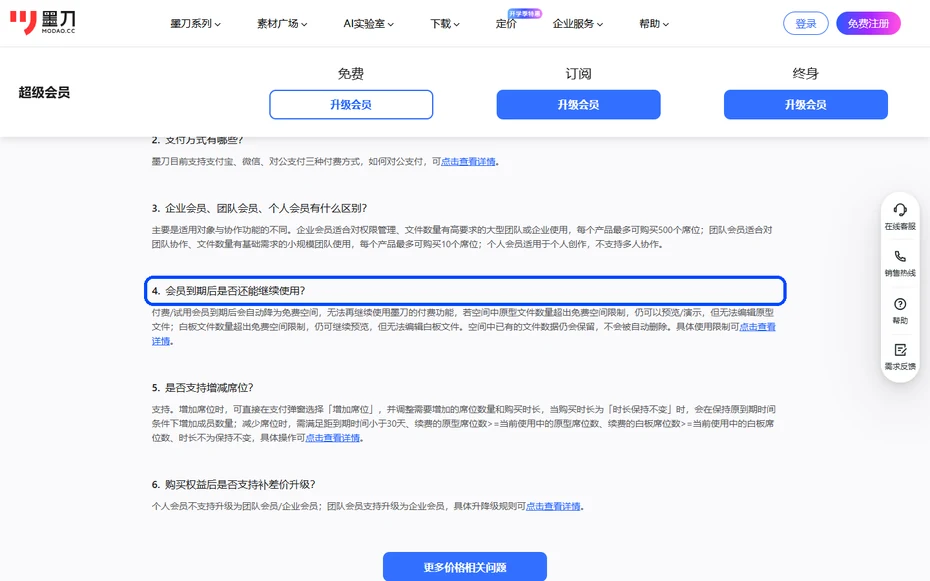Expand the 墨刀系列 dropdown menu

[195, 24]
